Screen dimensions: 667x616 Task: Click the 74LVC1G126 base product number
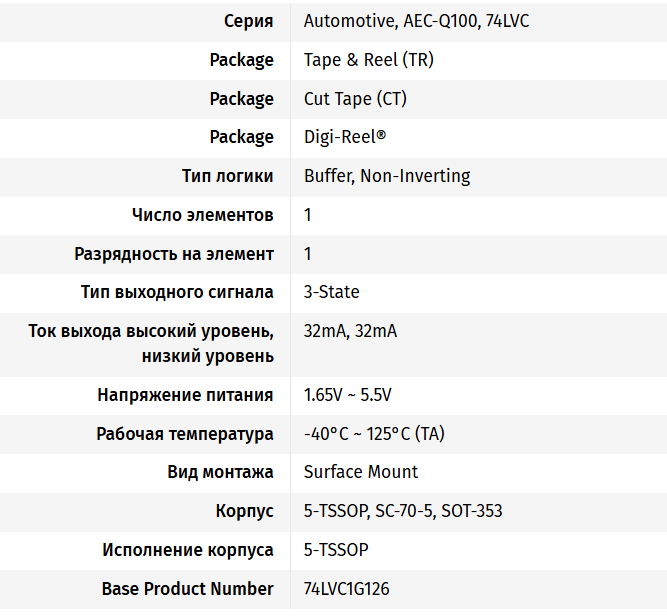[x=346, y=589]
